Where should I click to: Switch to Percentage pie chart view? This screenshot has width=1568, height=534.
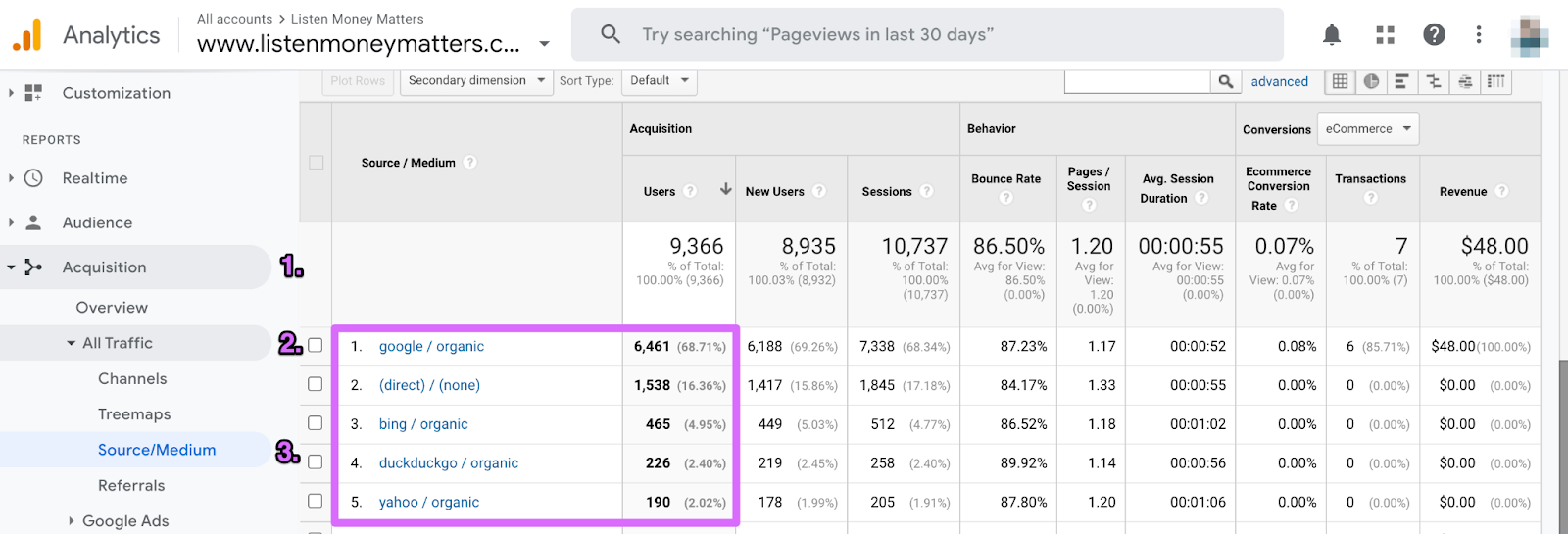tap(1371, 81)
